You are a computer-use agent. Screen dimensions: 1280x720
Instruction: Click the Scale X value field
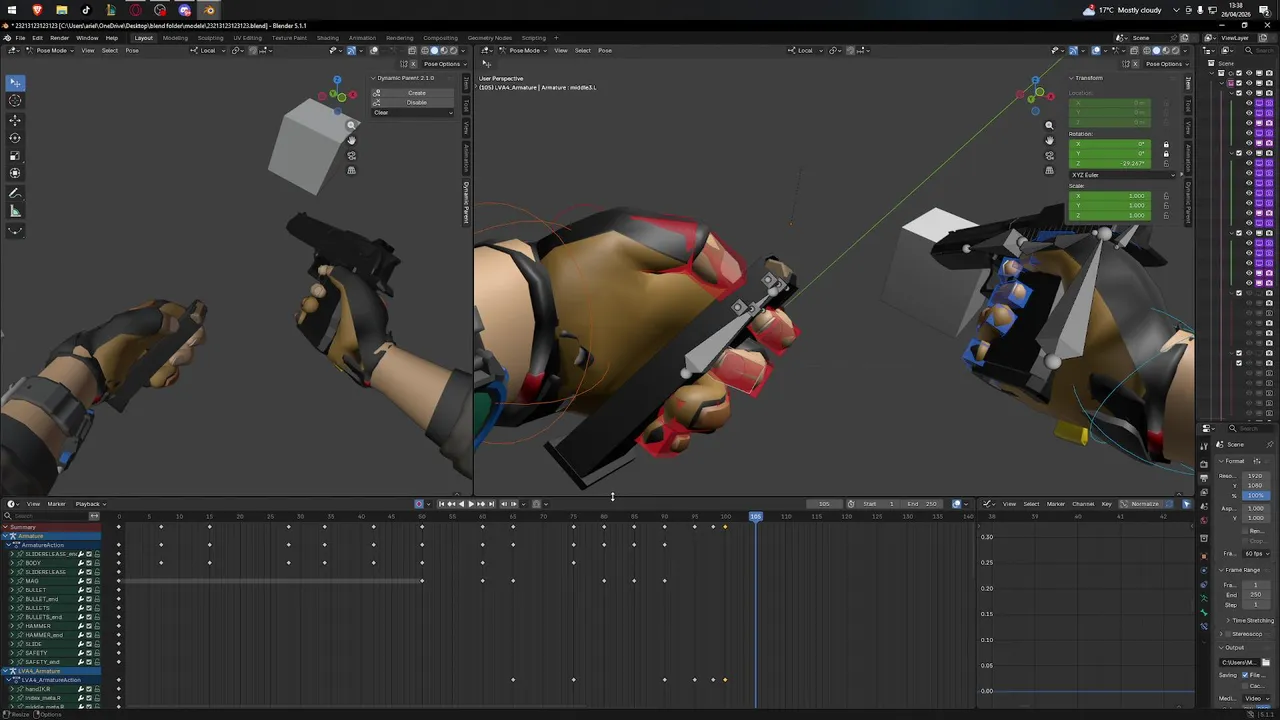[1110, 196]
